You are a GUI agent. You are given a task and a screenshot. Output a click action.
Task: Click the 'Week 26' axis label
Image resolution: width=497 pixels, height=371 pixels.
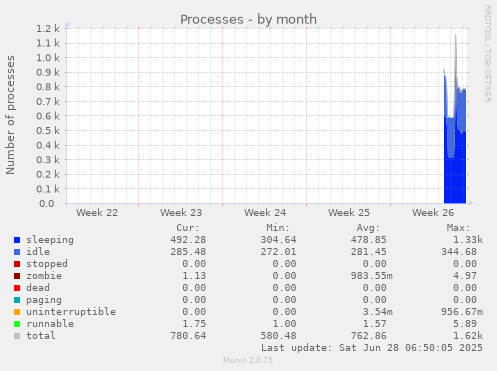[433, 213]
